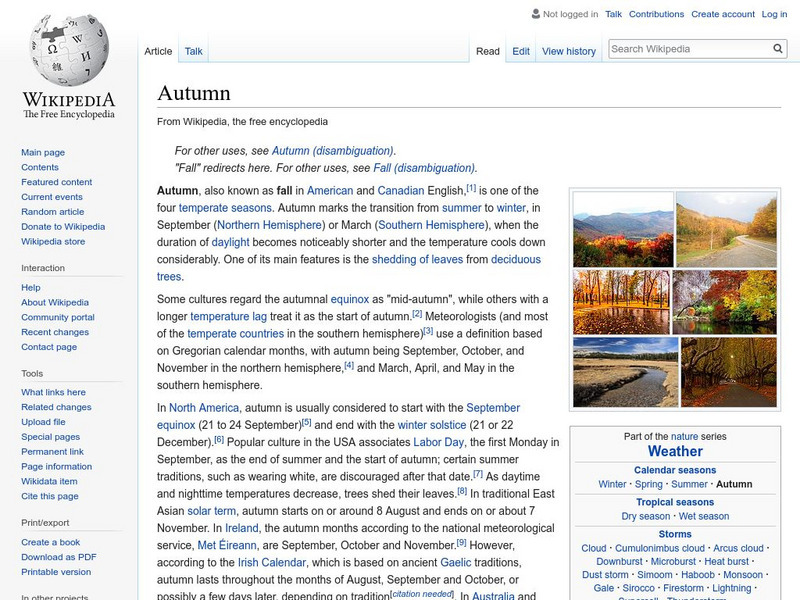Viewport: 800px width, 600px height.
Task: Click the Wikipedia globe logo
Action: pyautogui.click(x=69, y=50)
